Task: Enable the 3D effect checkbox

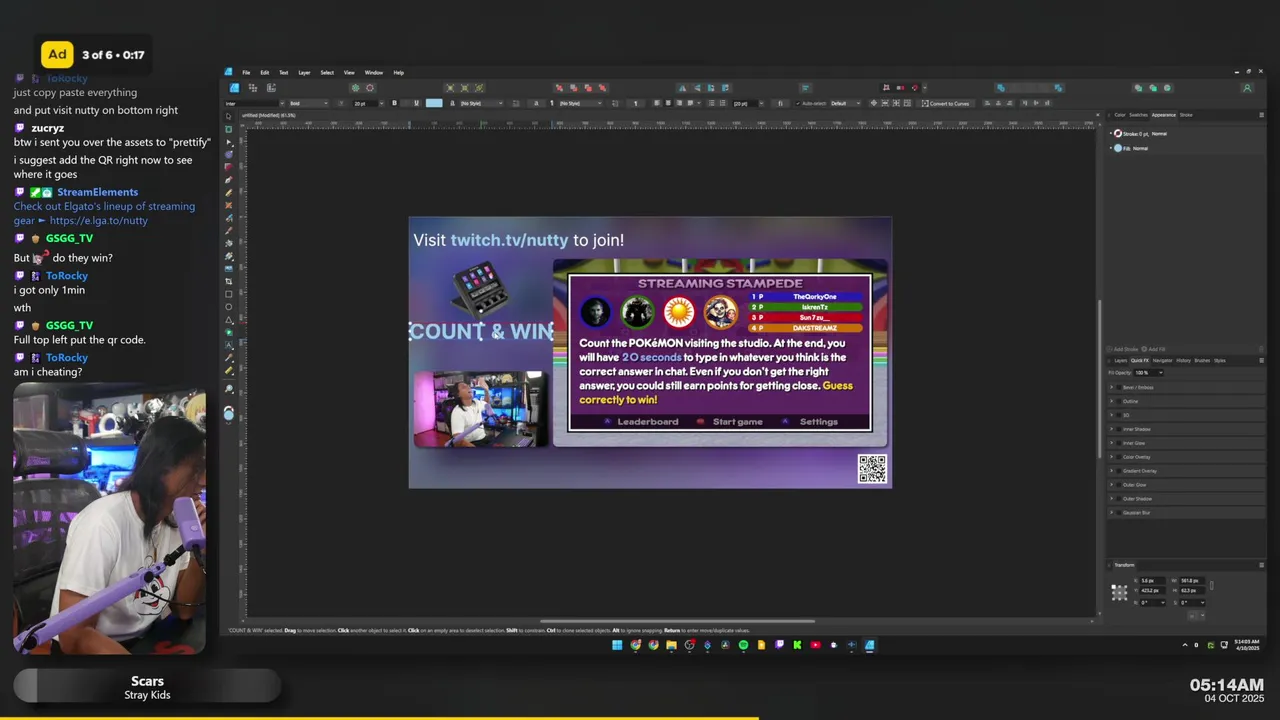Action: pyautogui.click(x=1119, y=415)
